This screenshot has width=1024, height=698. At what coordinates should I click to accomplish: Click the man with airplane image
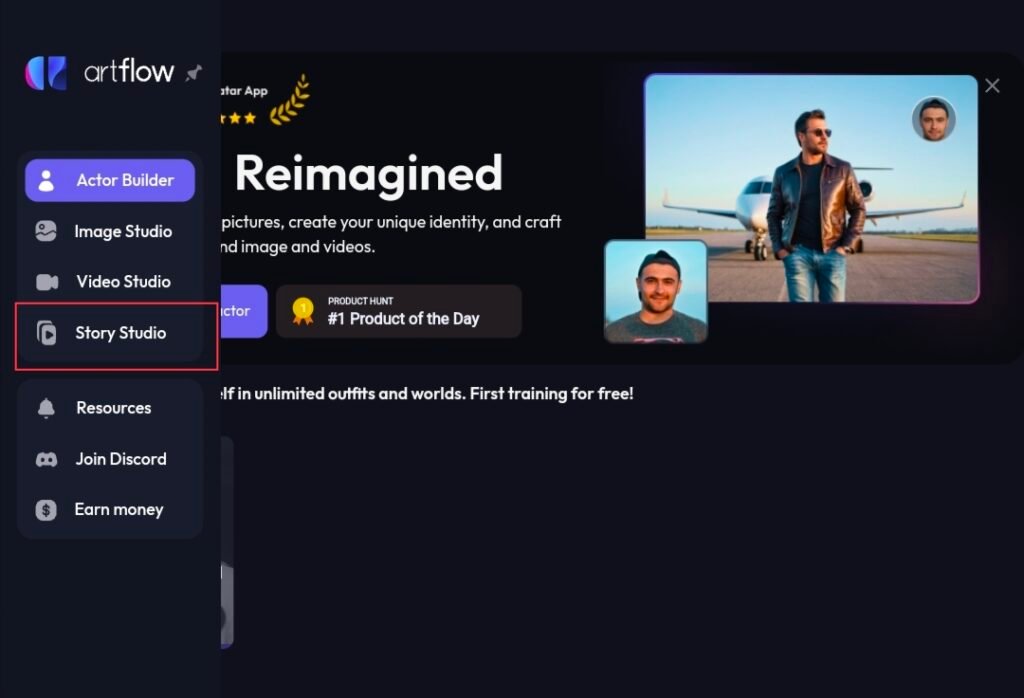(x=811, y=188)
